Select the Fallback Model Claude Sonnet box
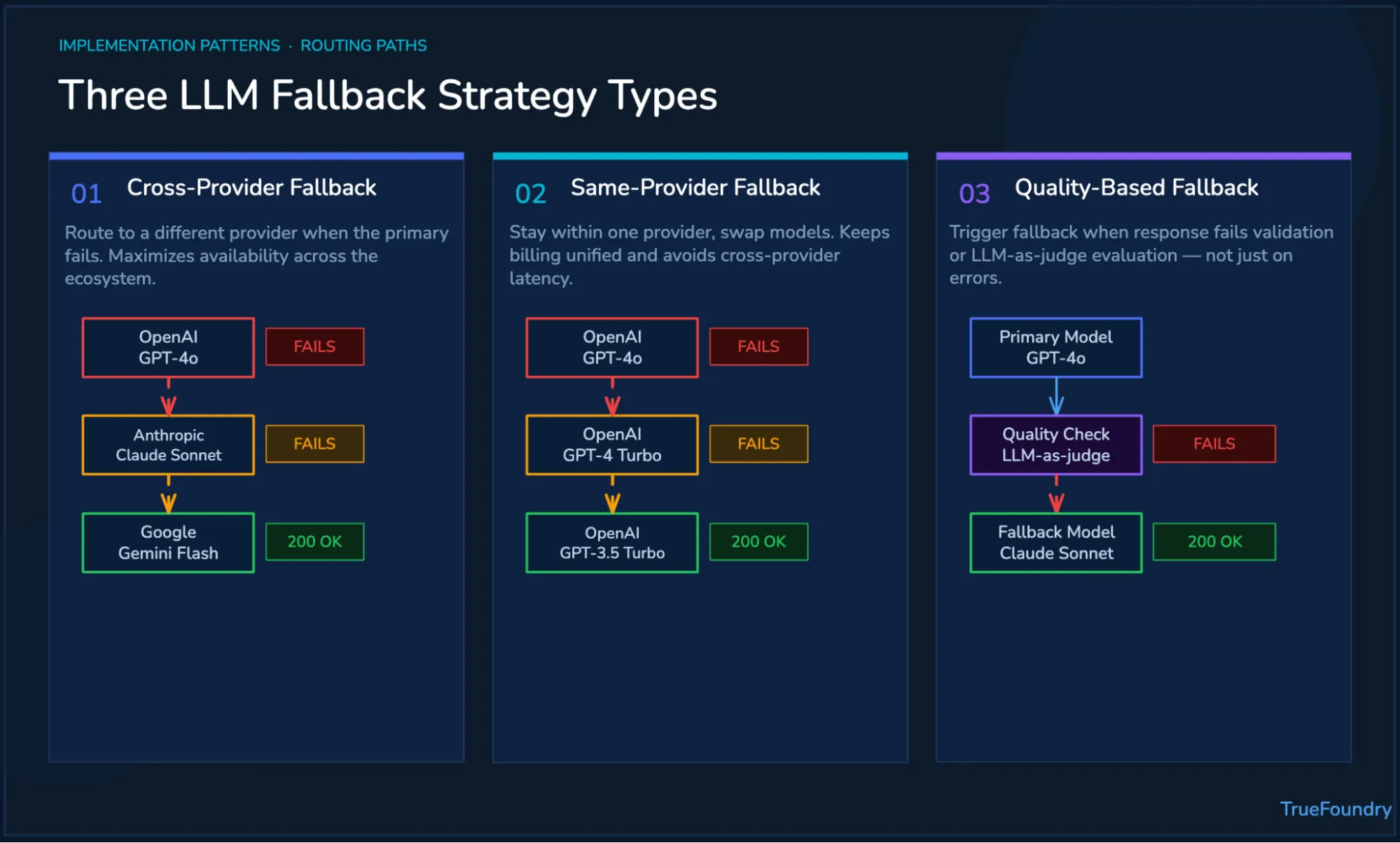 coord(1056,543)
